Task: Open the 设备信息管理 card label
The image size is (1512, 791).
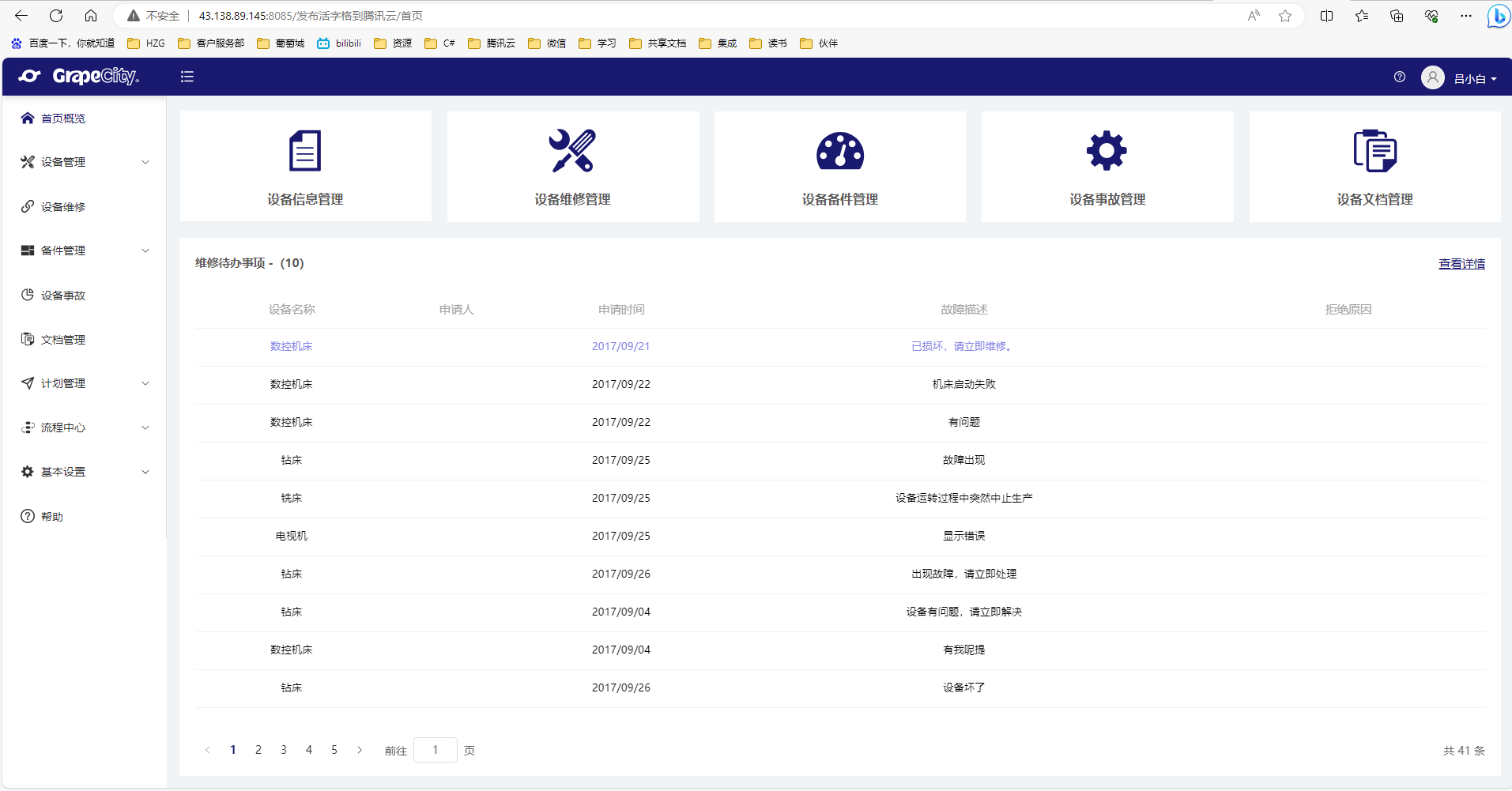Action: coord(305,199)
